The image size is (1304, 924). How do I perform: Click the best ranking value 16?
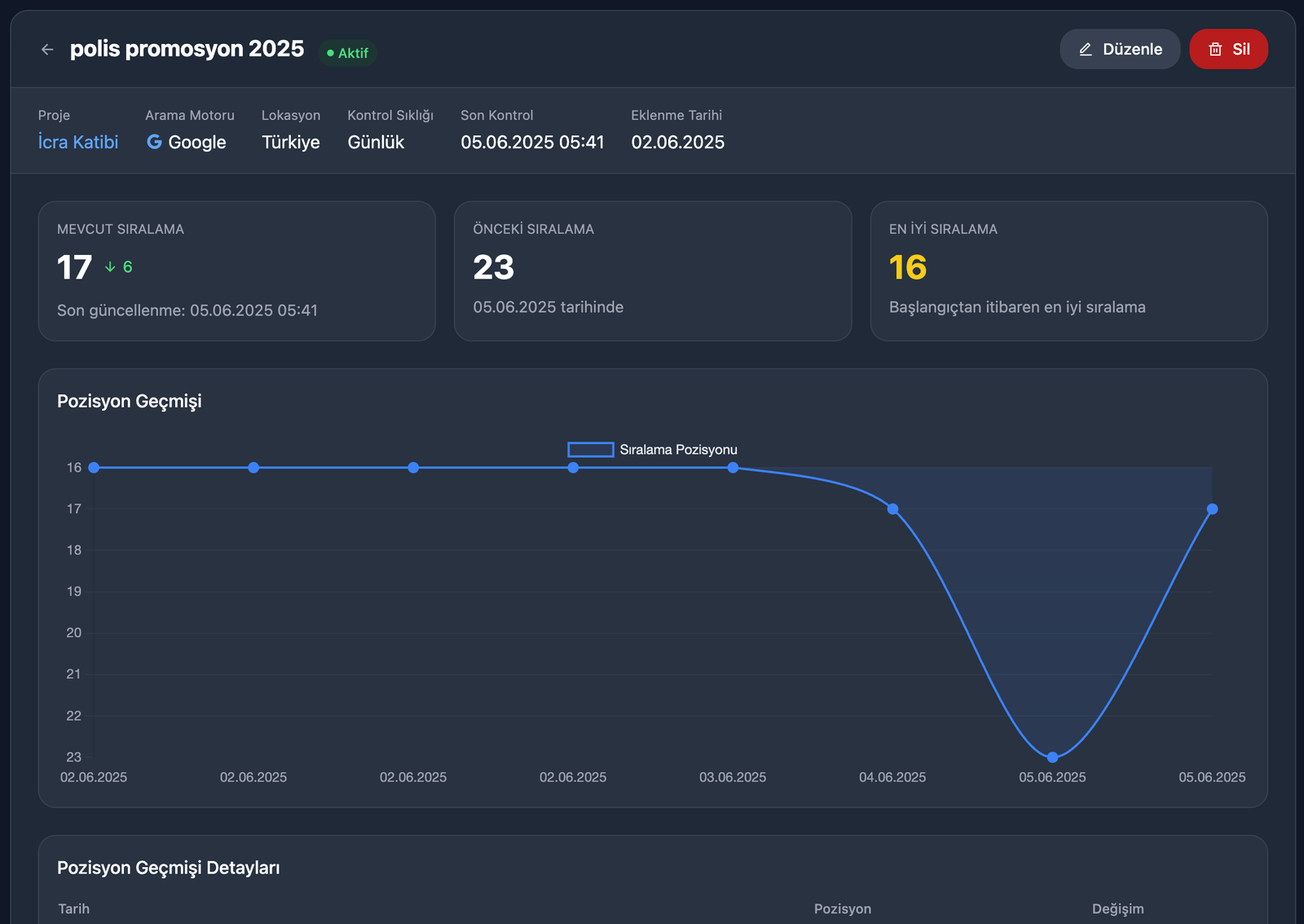pyautogui.click(x=908, y=267)
